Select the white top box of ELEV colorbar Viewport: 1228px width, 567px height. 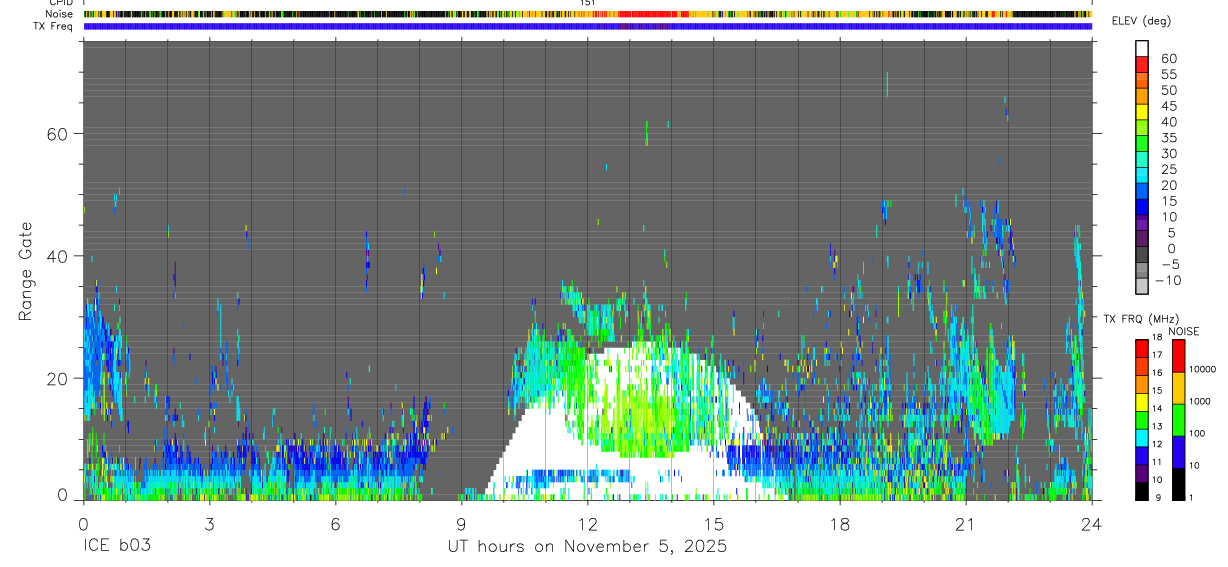1142,48
